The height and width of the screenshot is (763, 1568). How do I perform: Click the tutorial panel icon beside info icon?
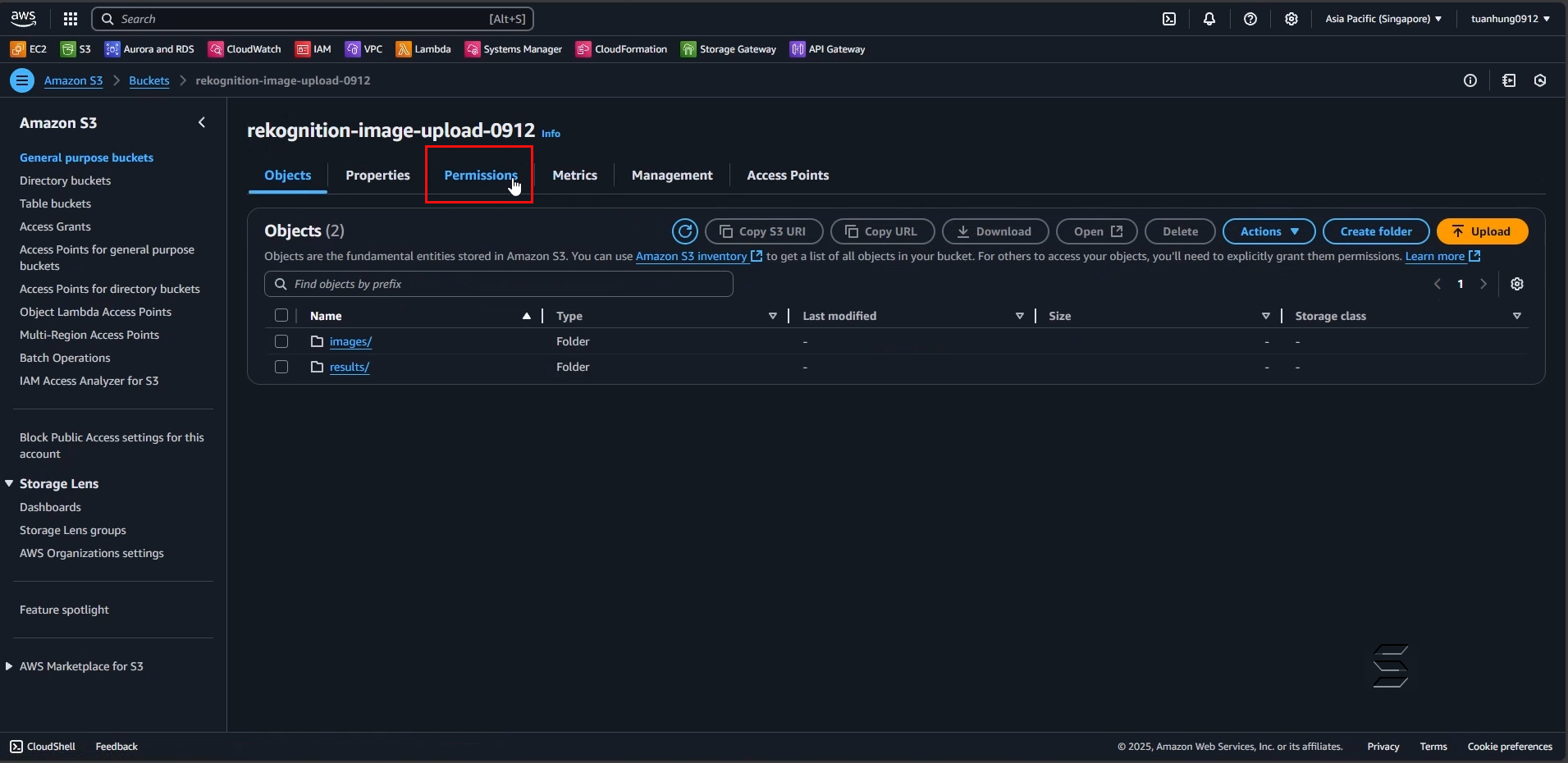coord(1509,80)
